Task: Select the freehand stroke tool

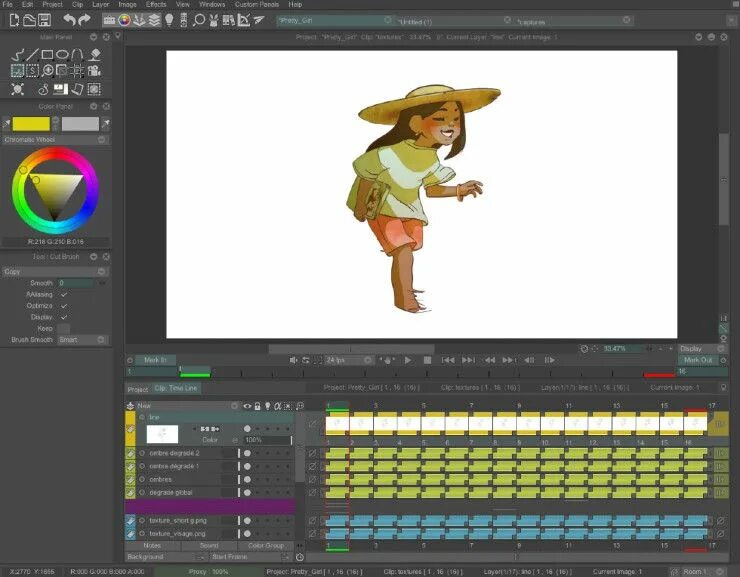Action: click(17, 55)
